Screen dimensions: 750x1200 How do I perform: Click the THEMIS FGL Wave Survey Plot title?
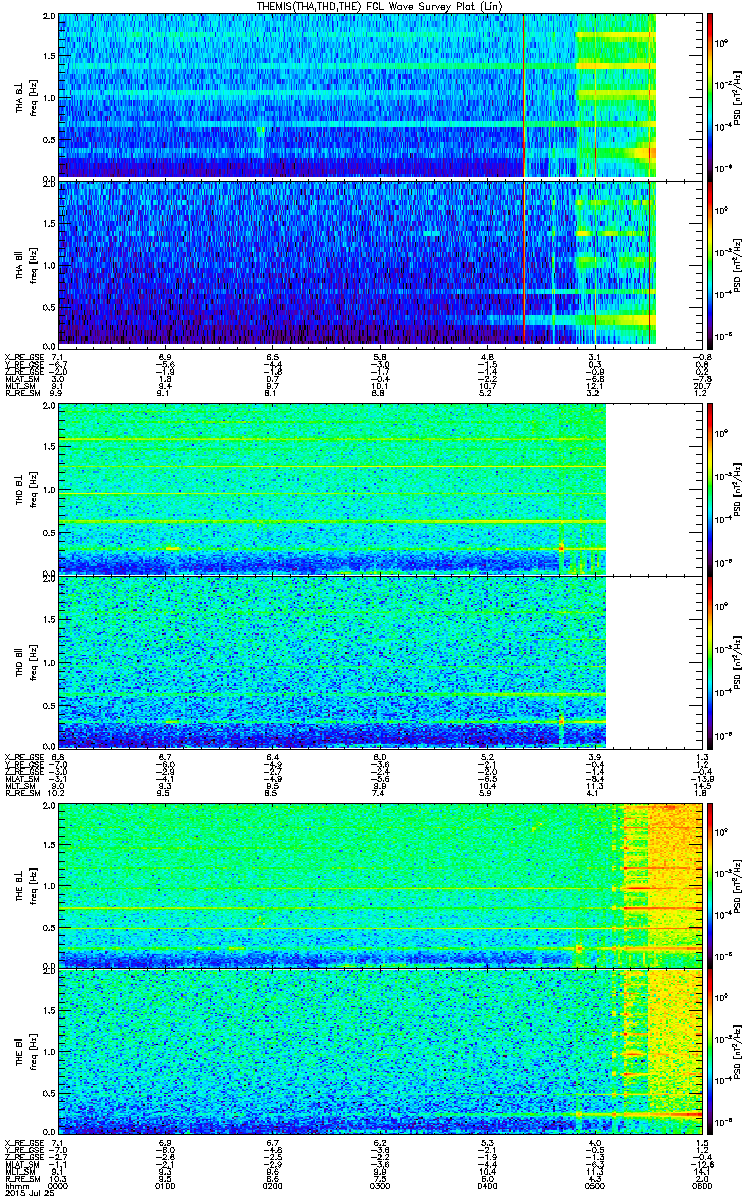380,7
